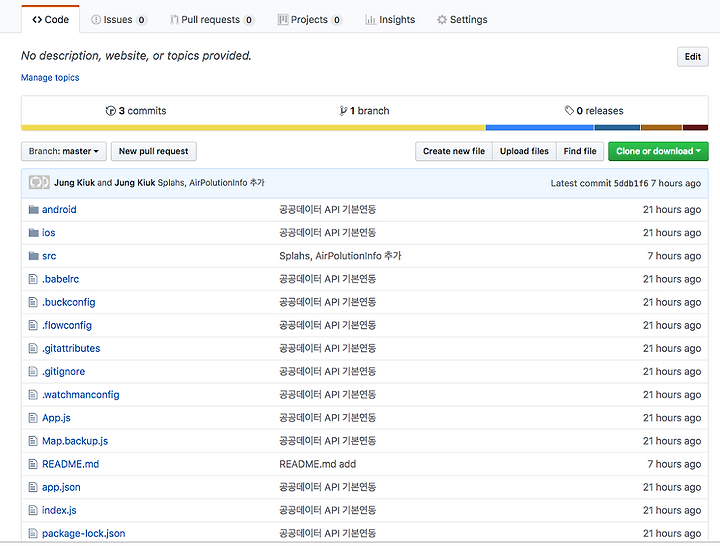Click Create new file button
The height and width of the screenshot is (546, 720).
click(x=454, y=152)
